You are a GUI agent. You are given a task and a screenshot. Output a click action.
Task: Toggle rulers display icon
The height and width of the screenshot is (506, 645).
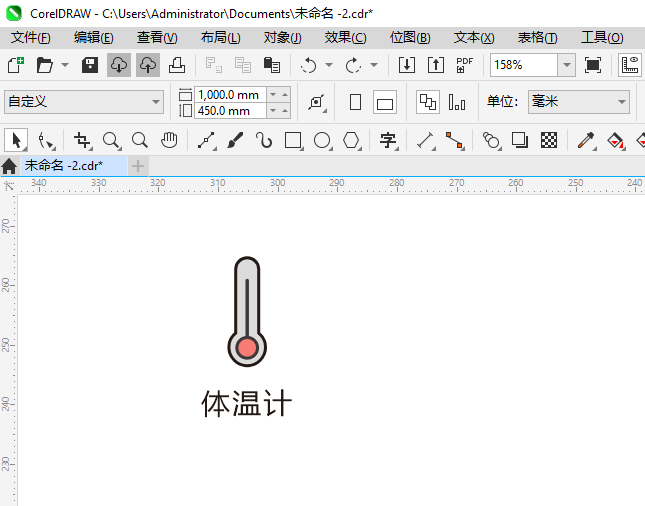click(630, 65)
